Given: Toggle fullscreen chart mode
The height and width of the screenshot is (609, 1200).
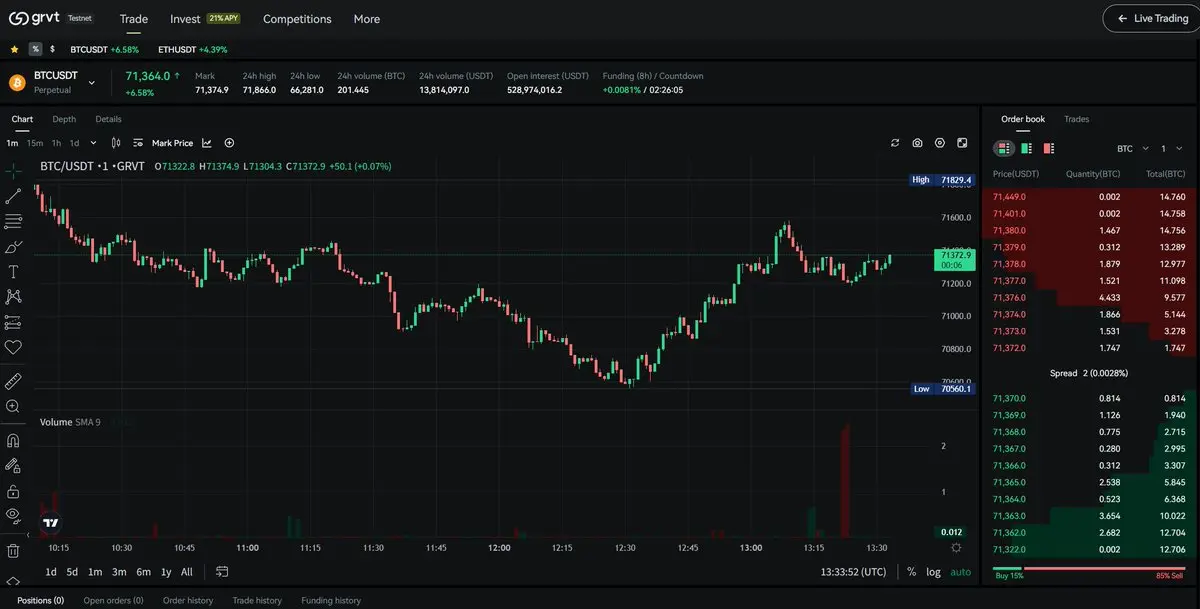Looking at the screenshot, I should [x=962, y=143].
